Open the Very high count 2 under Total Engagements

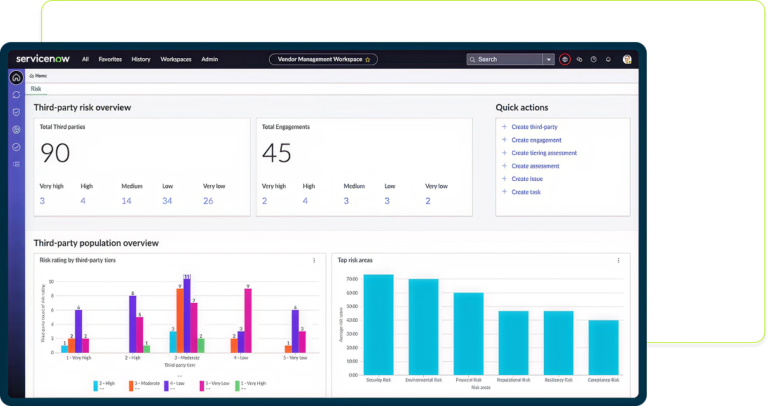tap(264, 201)
